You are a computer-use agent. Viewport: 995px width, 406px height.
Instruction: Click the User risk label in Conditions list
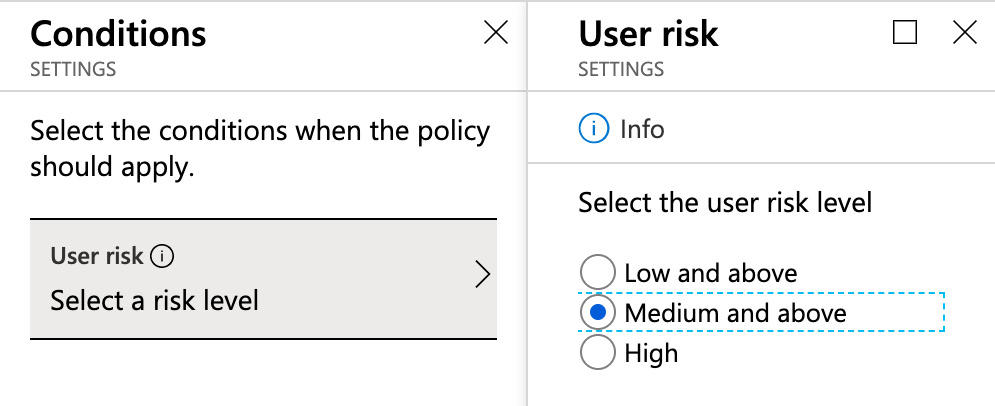point(97,256)
